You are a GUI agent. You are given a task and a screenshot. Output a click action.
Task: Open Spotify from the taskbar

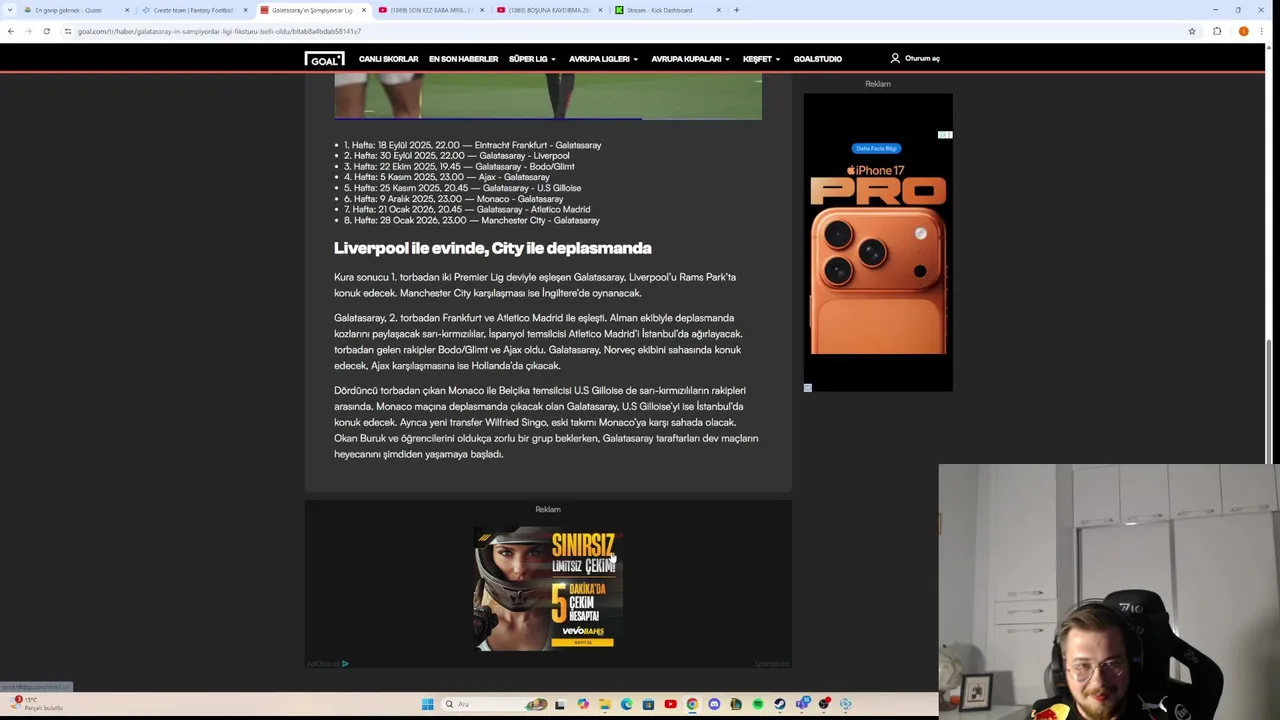click(758, 704)
